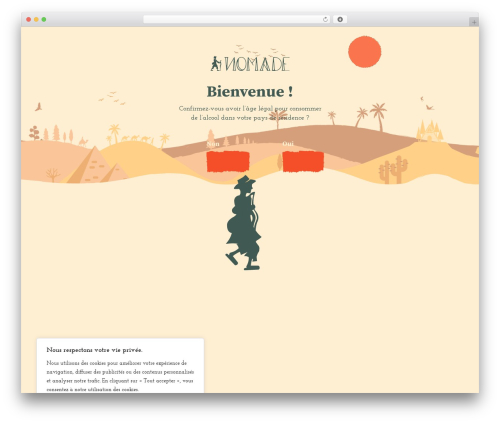
Task: Click the browser address bar
Action: click(236, 19)
